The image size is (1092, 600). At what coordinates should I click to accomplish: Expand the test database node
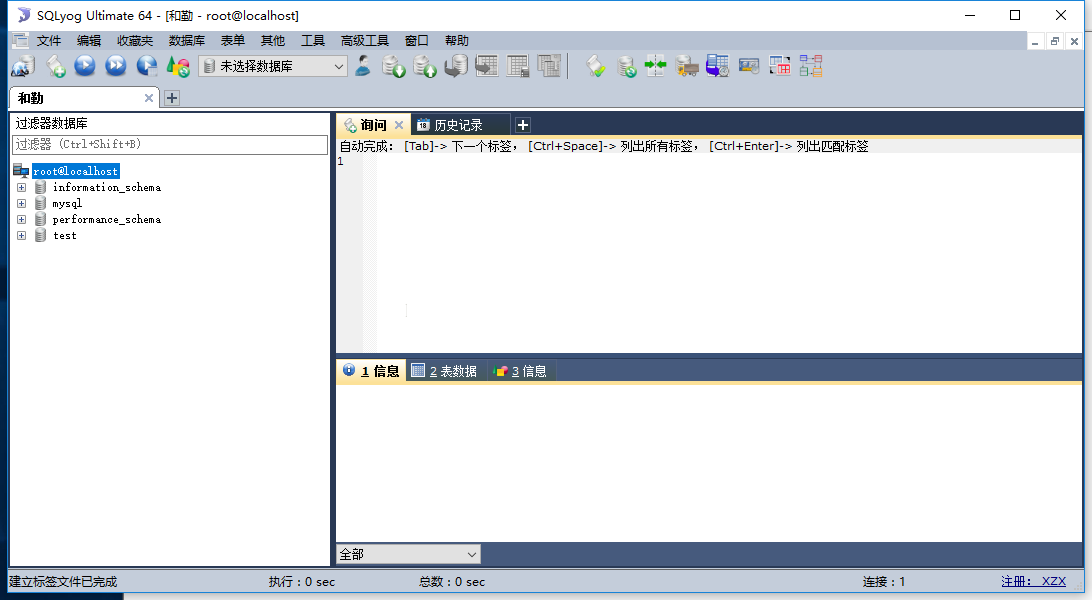coord(22,235)
